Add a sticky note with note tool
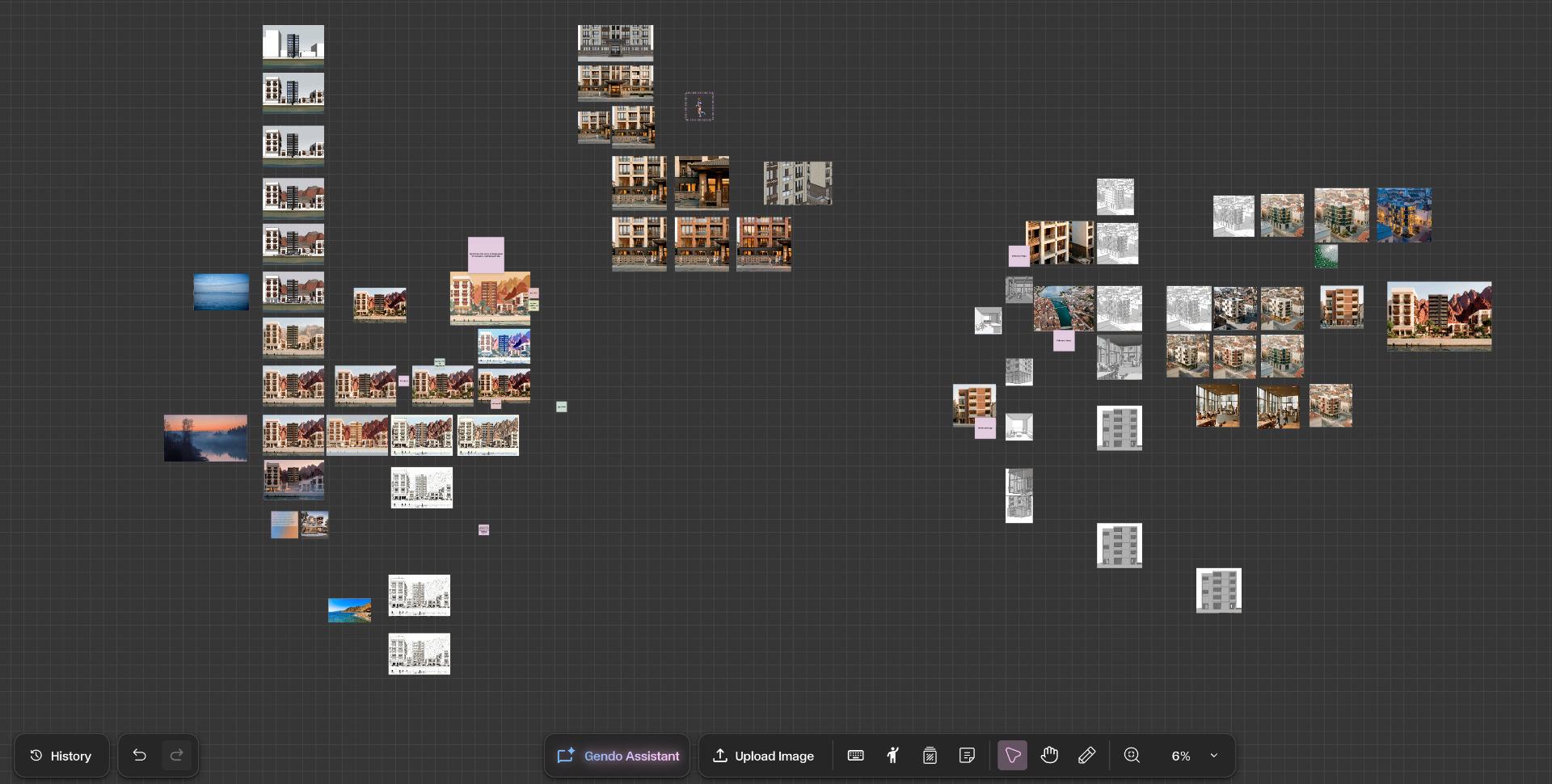This screenshot has height=784, width=1552. (x=968, y=756)
